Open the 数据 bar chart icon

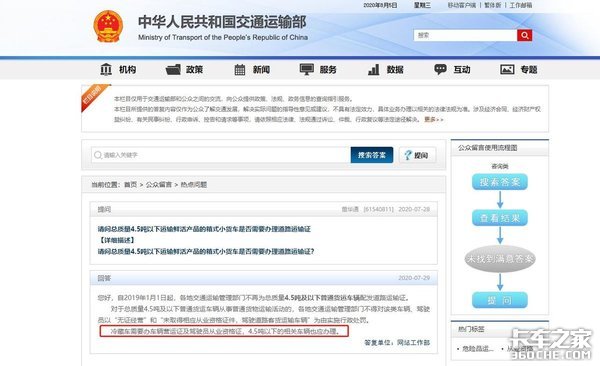pyautogui.click(x=373, y=69)
